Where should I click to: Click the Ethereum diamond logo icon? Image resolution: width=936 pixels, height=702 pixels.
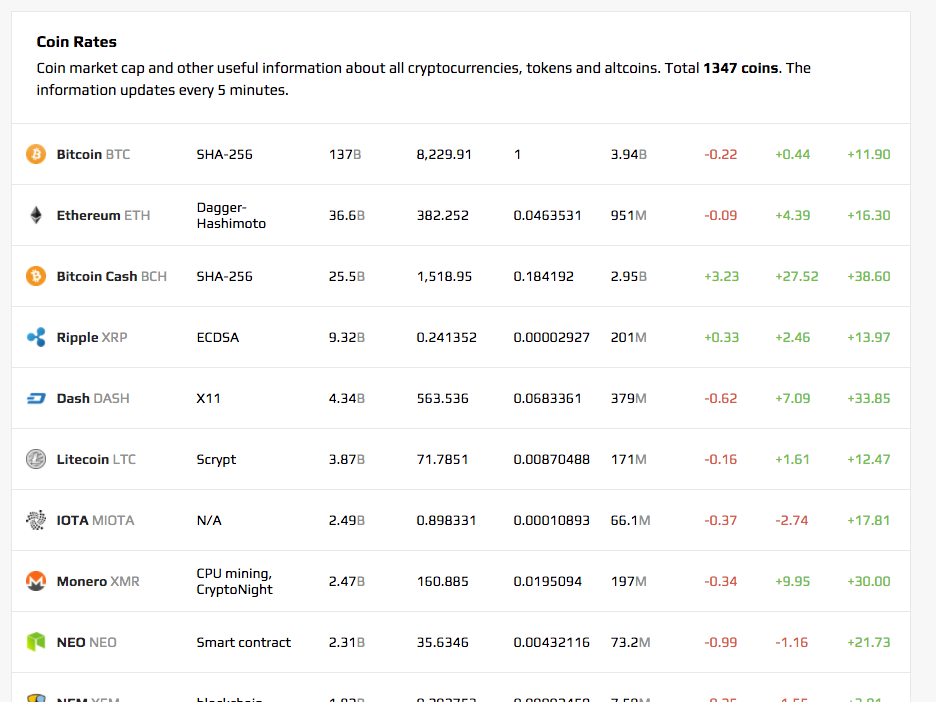point(36,215)
